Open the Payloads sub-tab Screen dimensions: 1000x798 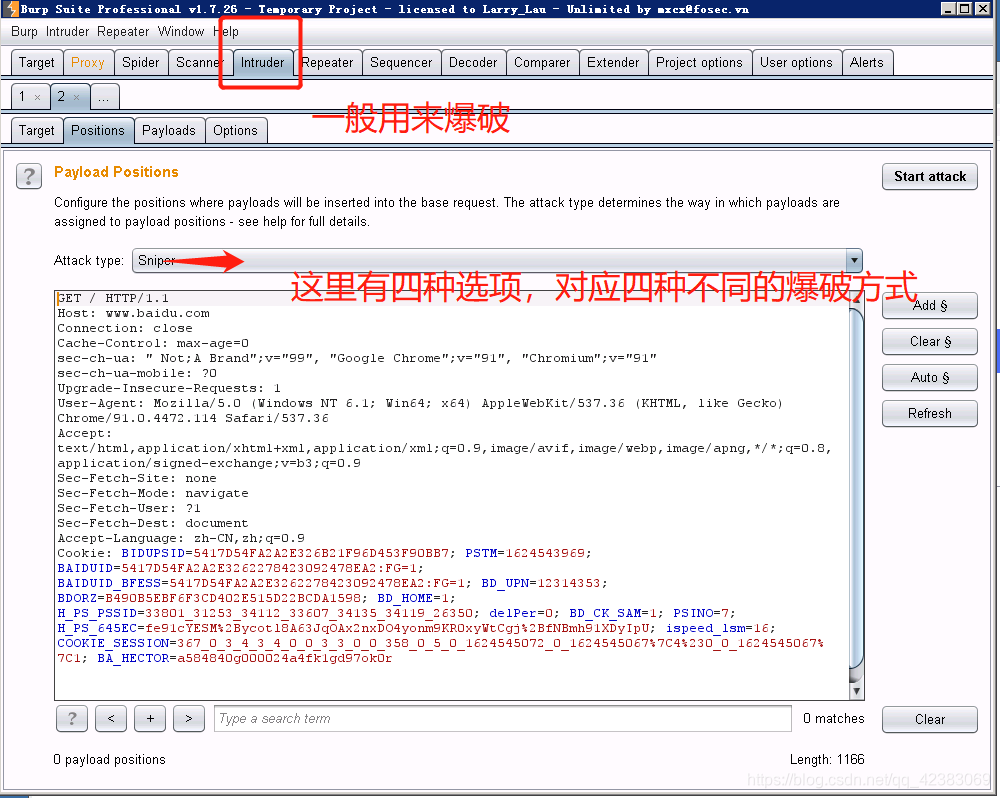click(169, 130)
